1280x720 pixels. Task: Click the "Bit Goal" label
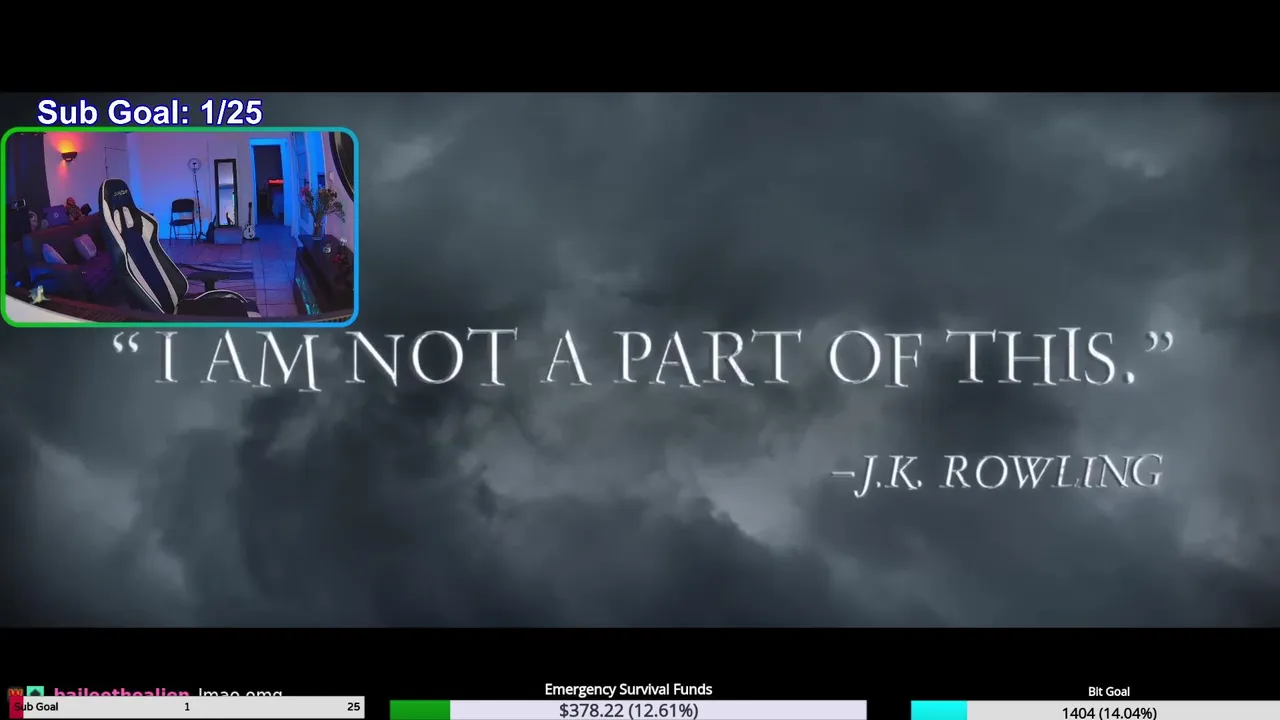[x=1109, y=691]
